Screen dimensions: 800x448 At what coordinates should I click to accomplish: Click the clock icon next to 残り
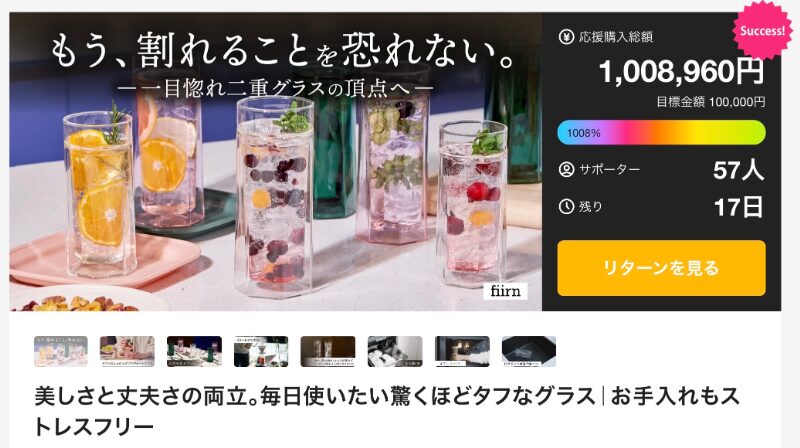[566, 207]
